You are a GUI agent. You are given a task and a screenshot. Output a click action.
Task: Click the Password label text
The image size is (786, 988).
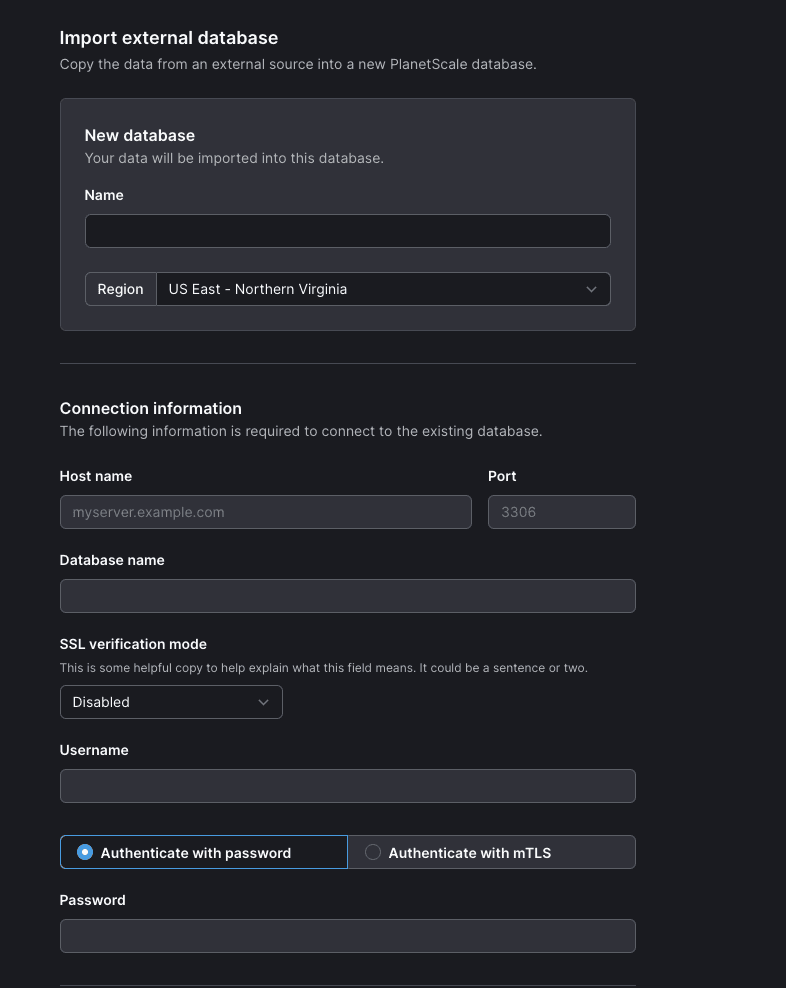[x=93, y=900]
